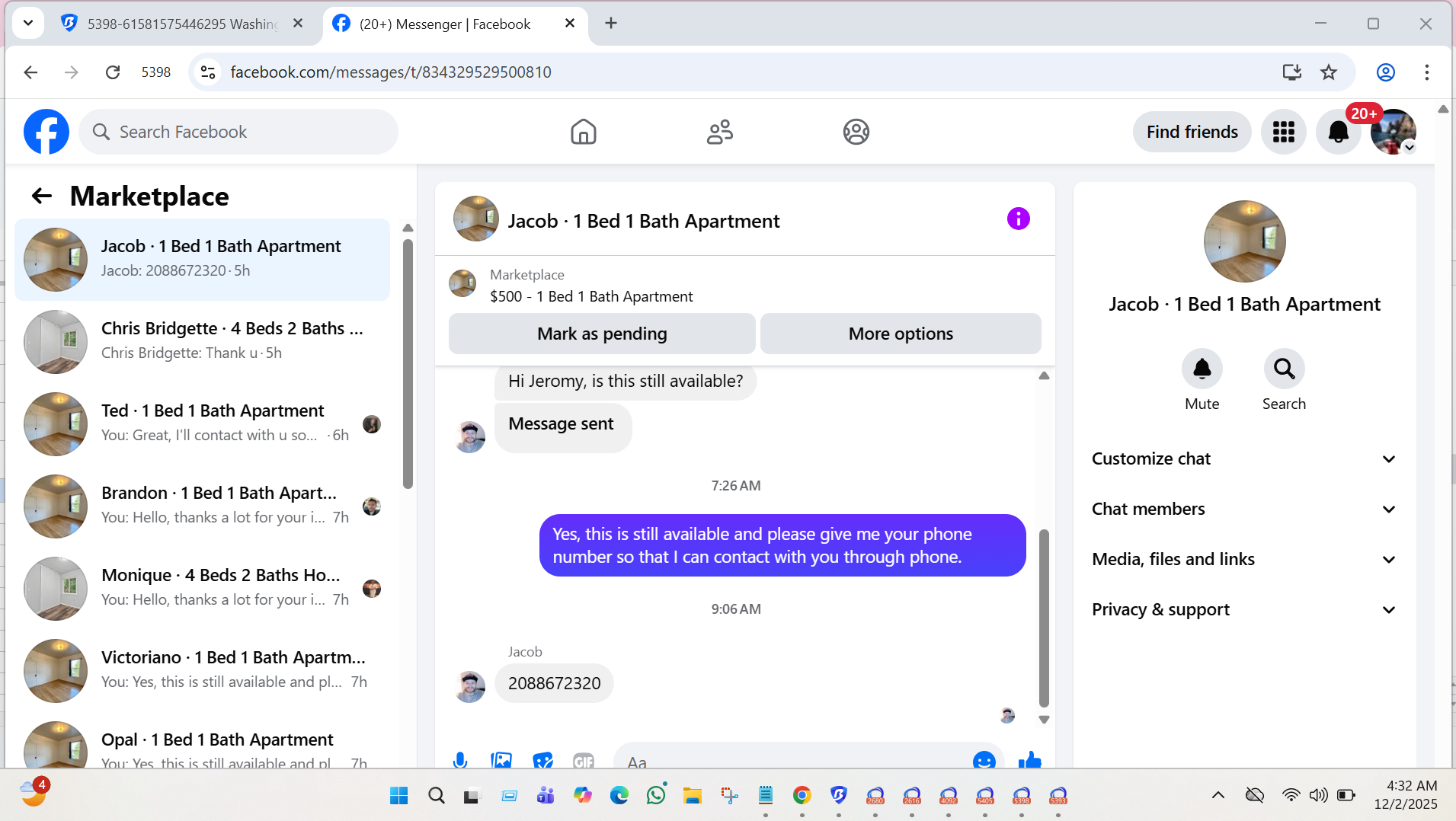Open Chris Bridgette 4 Beds conversation
Screen dimensions: 1456x821
point(203,341)
